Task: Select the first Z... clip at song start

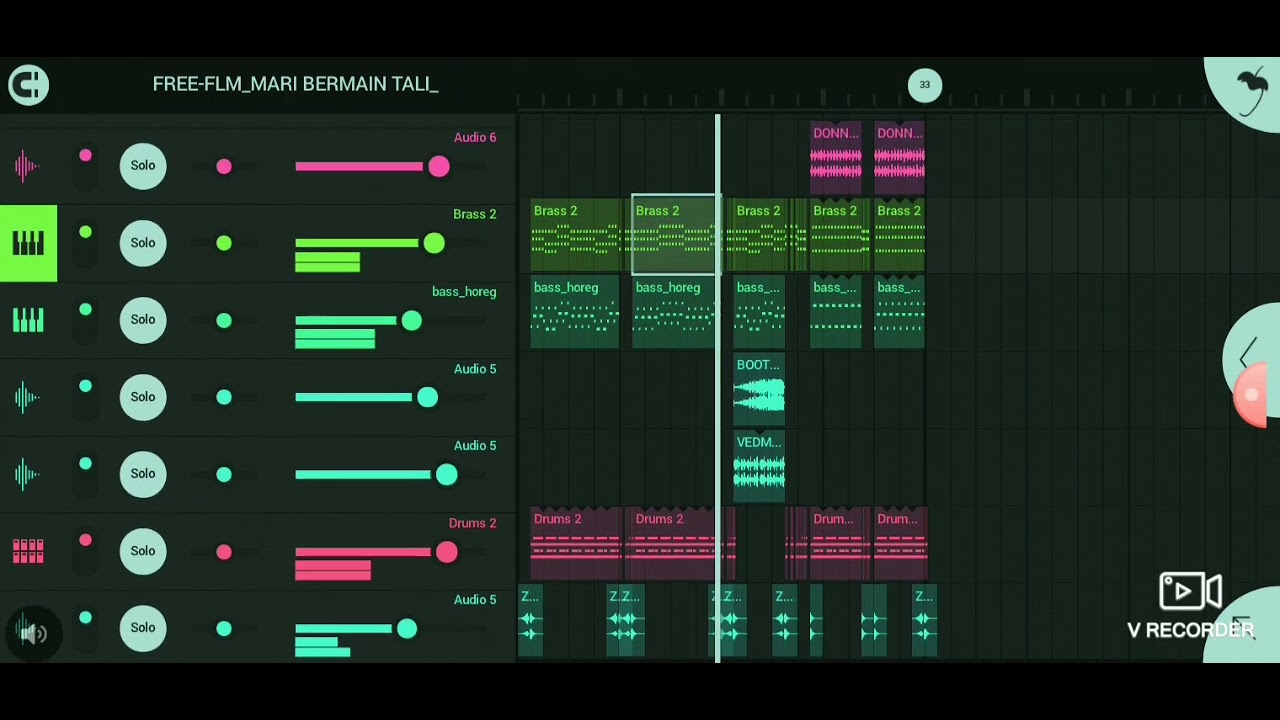Action: point(530,621)
